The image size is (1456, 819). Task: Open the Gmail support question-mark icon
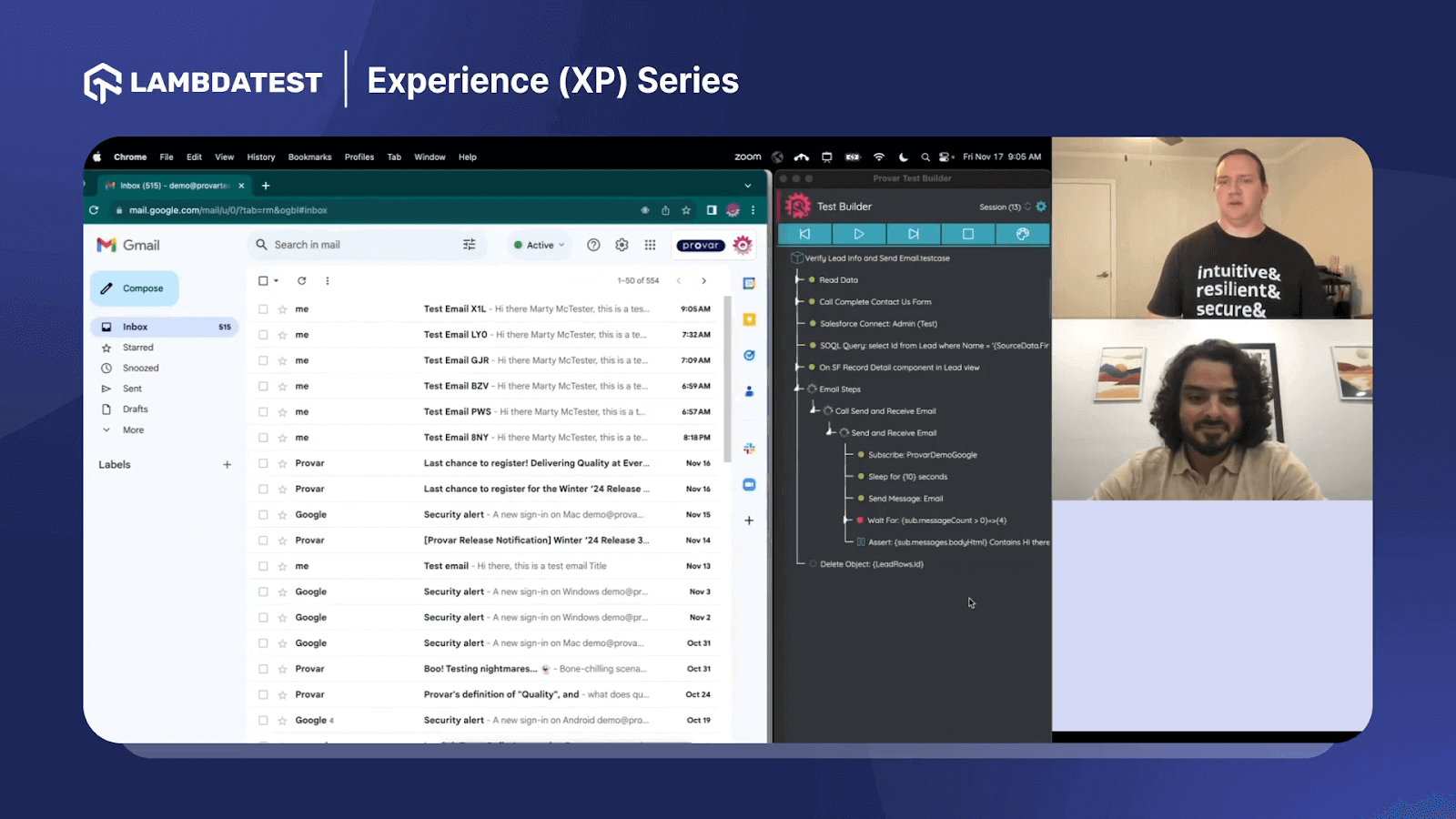pyautogui.click(x=593, y=245)
